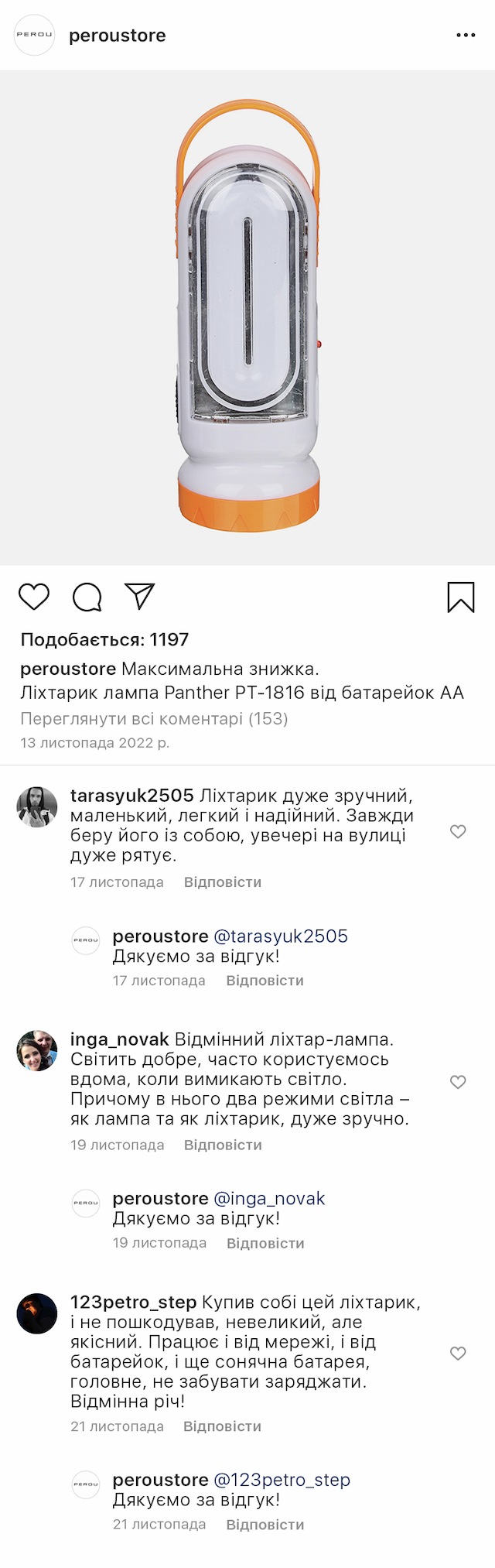495x1568 pixels.
Task: Click the @inga_novak mention link
Action: [x=269, y=1198]
